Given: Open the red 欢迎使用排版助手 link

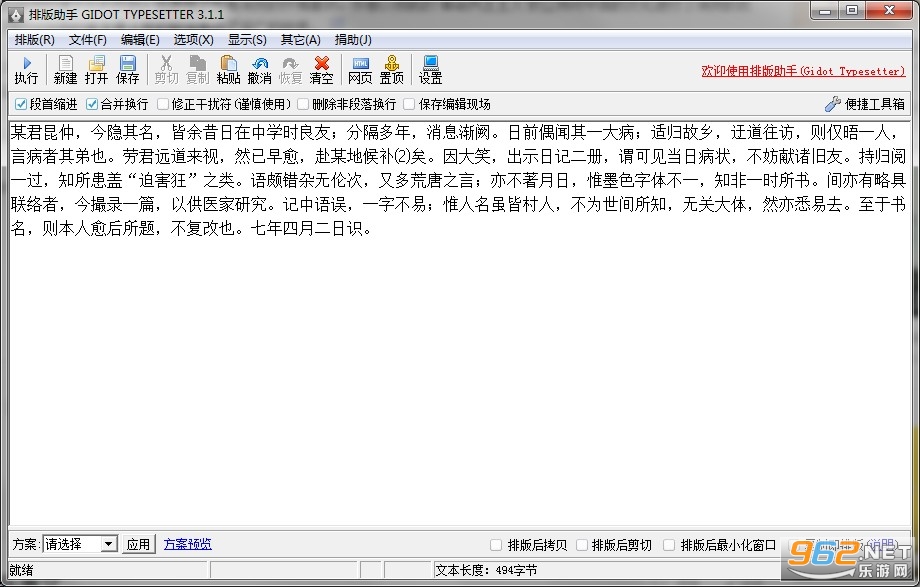Looking at the screenshot, I should pyautogui.click(x=803, y=71).
